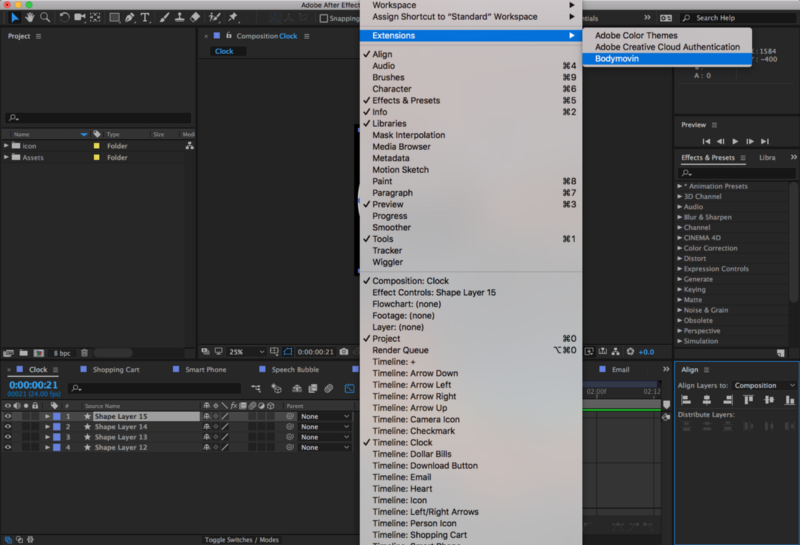Open the 25% magnification dropdown
Screen dimensions: 800x545
246,352
